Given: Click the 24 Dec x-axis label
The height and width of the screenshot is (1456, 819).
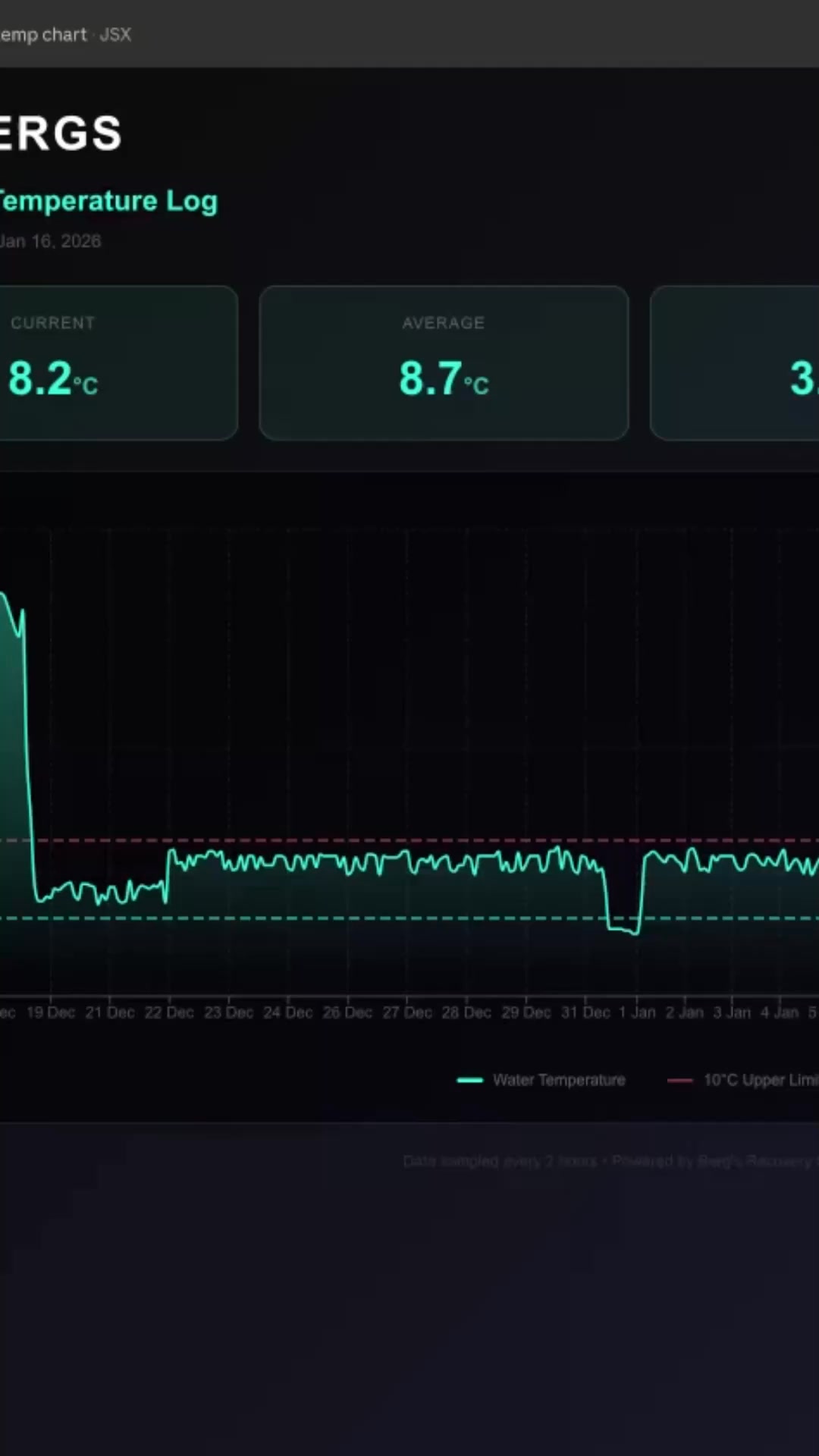Looking at the screenshot, I should [287, 1012].
